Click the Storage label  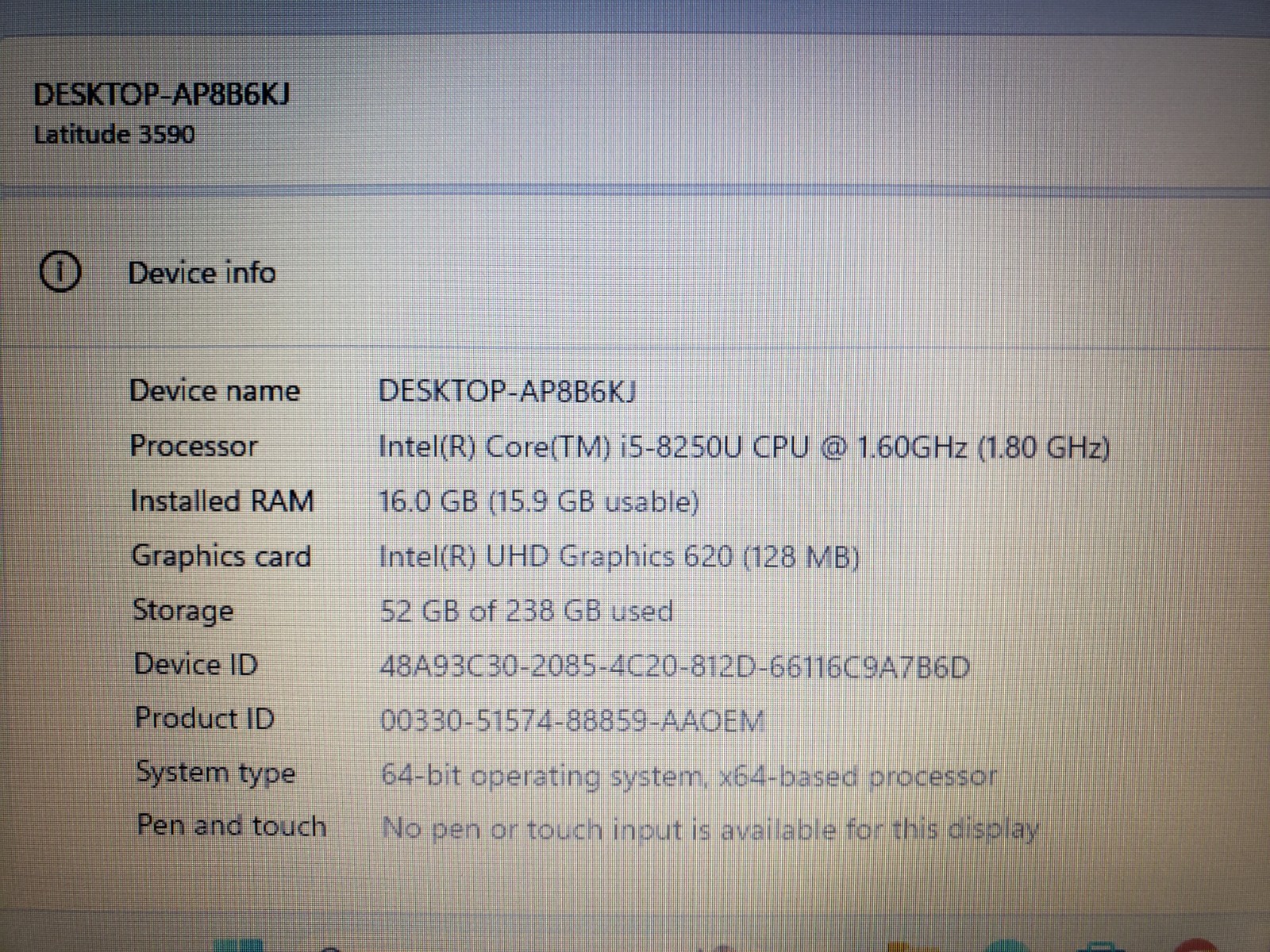tap(183, 611)
